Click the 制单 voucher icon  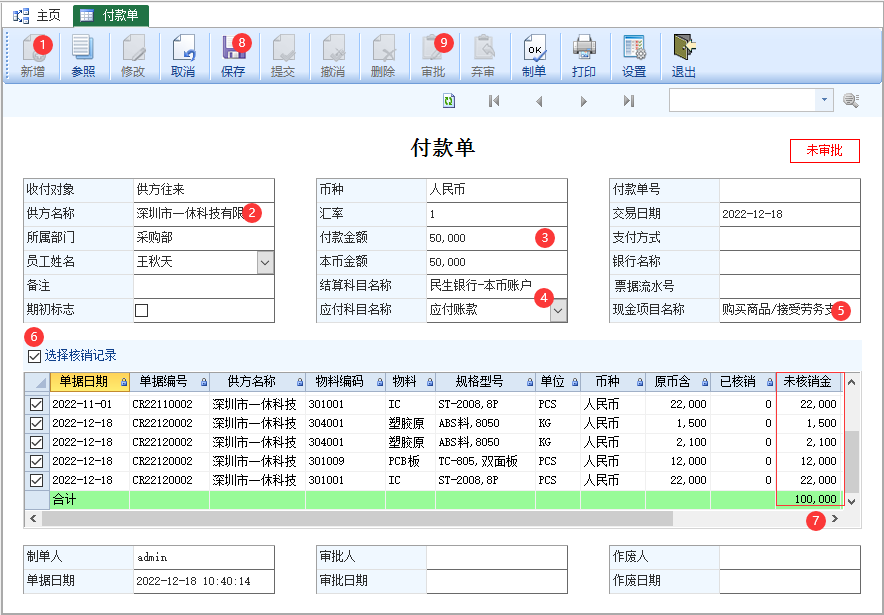pos(534,56)
